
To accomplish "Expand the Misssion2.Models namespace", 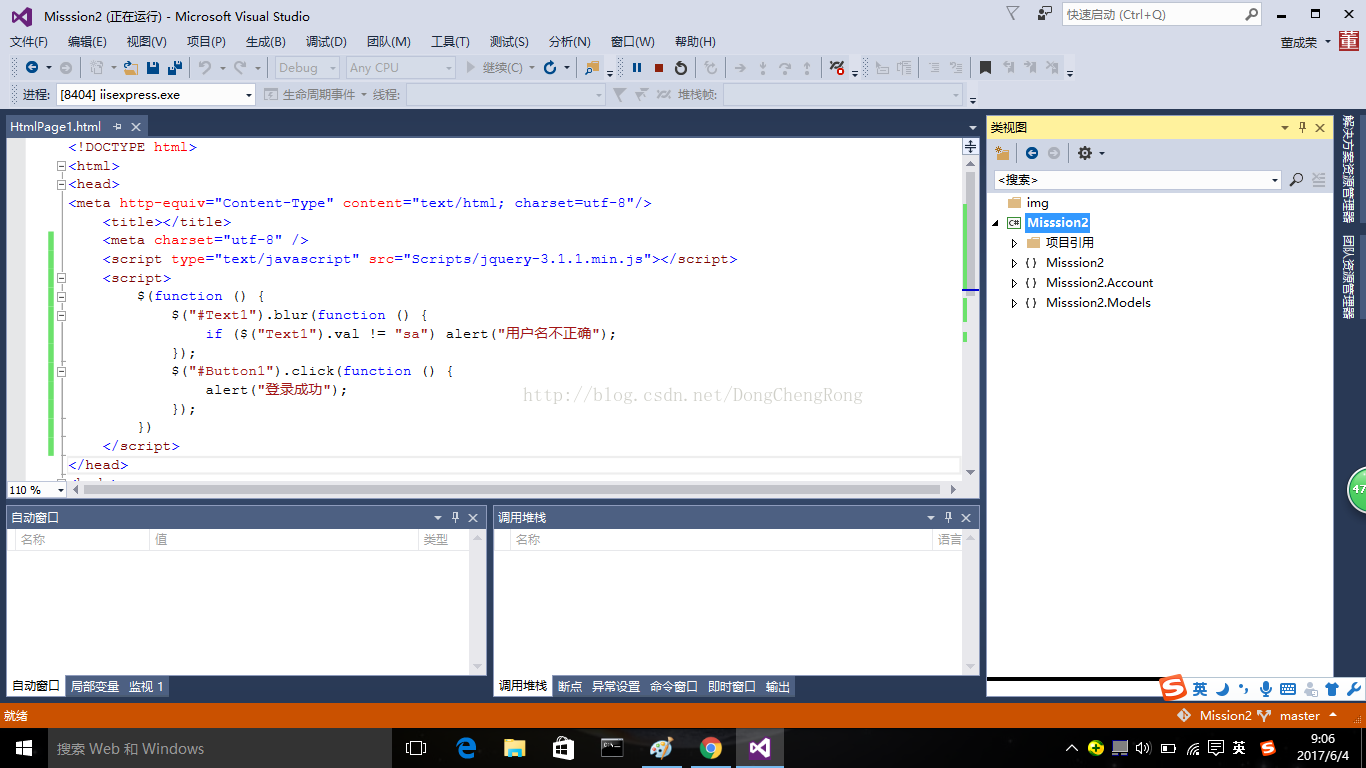I will (x=1014, y=303).
